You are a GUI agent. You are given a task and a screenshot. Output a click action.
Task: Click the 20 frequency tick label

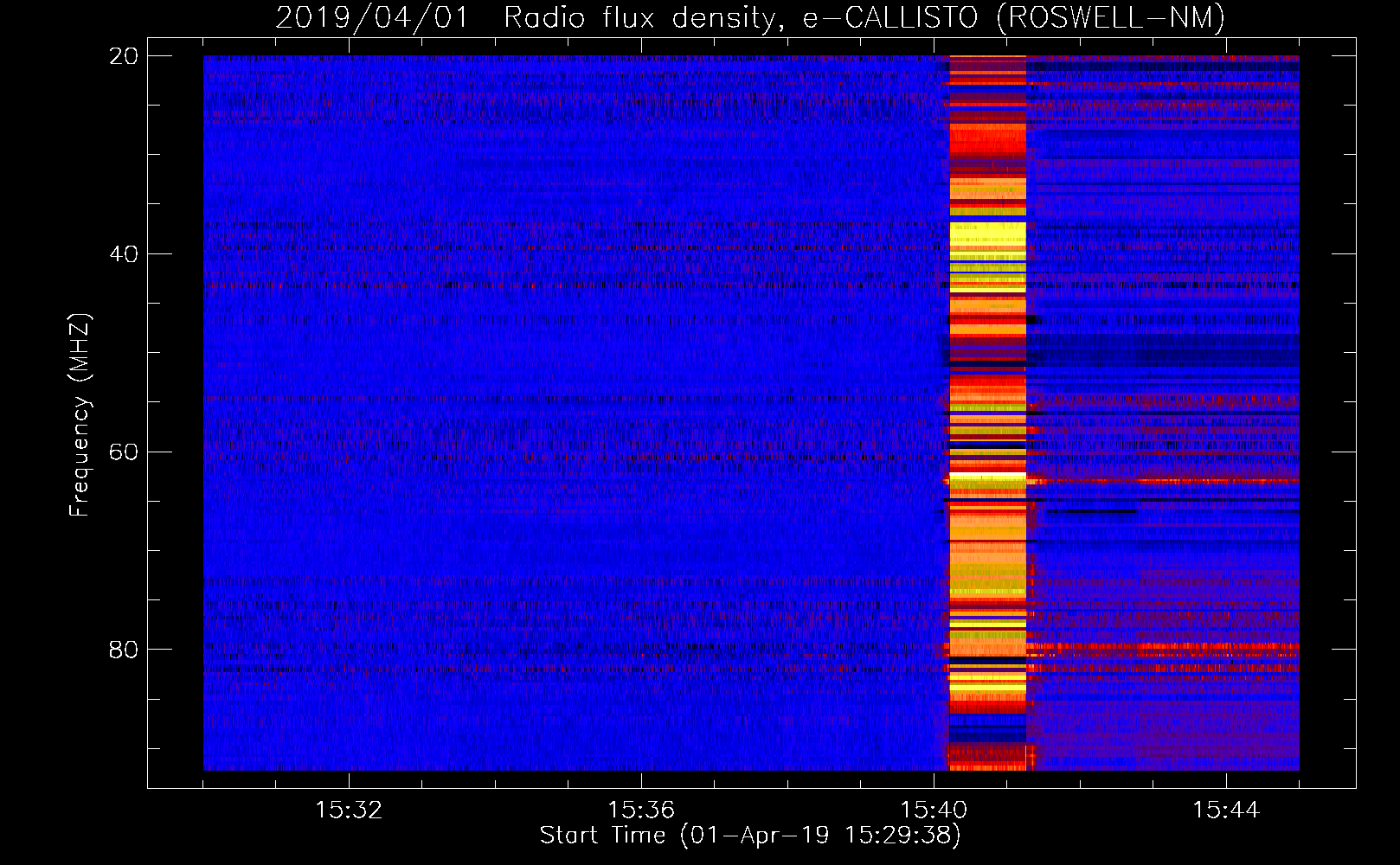tap(124, 56)
